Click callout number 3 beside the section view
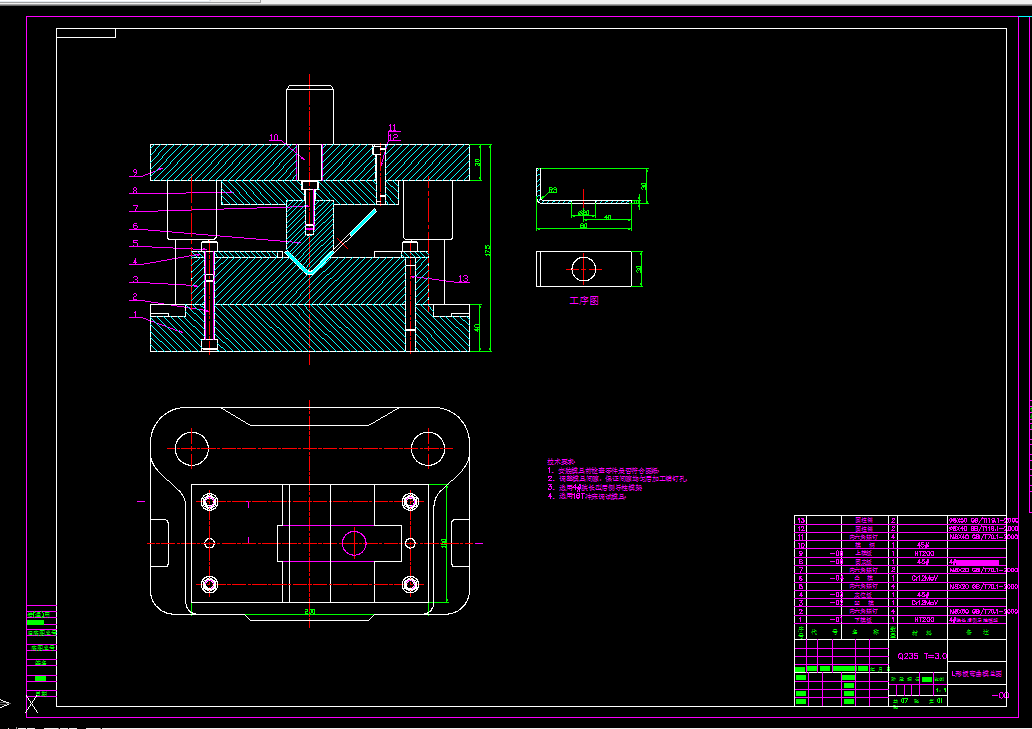This screenshot has width=1032, height=729. click(135, 280)
